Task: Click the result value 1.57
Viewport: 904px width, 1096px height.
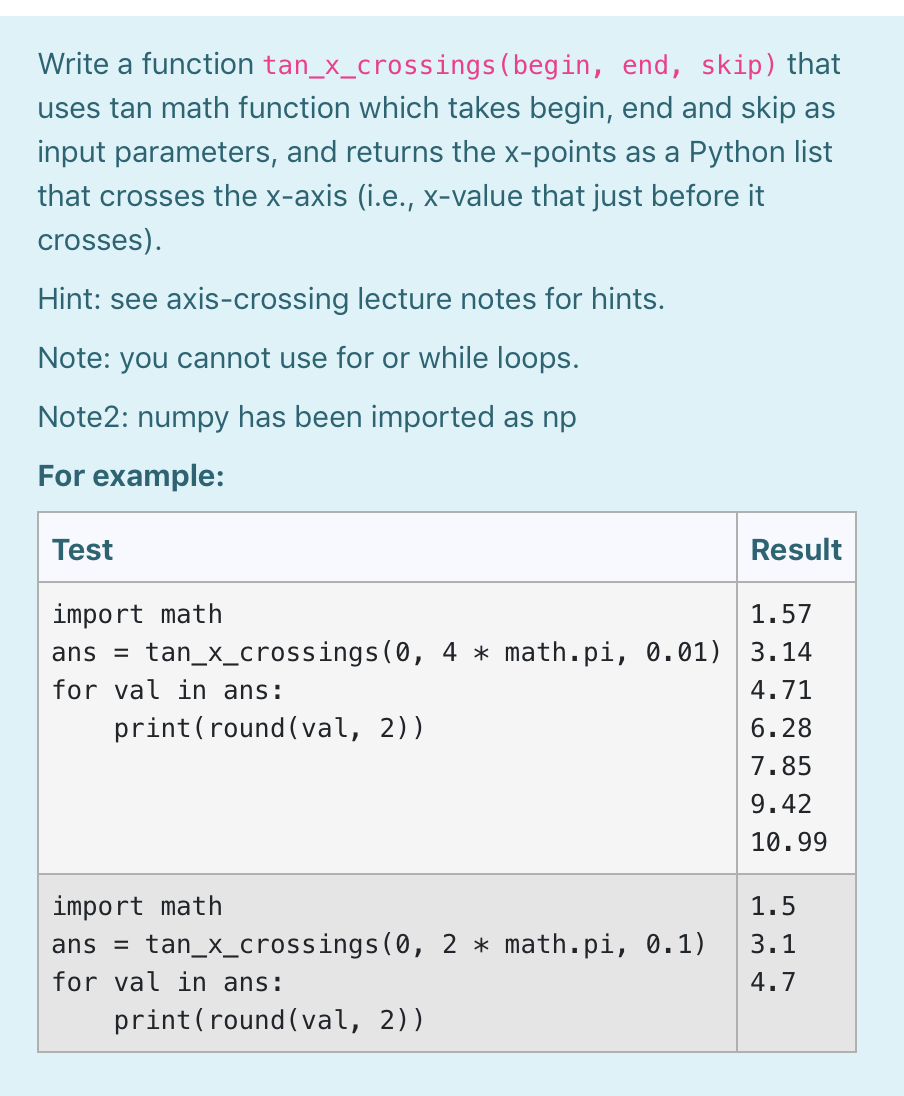Action: [x=781, y=614]
